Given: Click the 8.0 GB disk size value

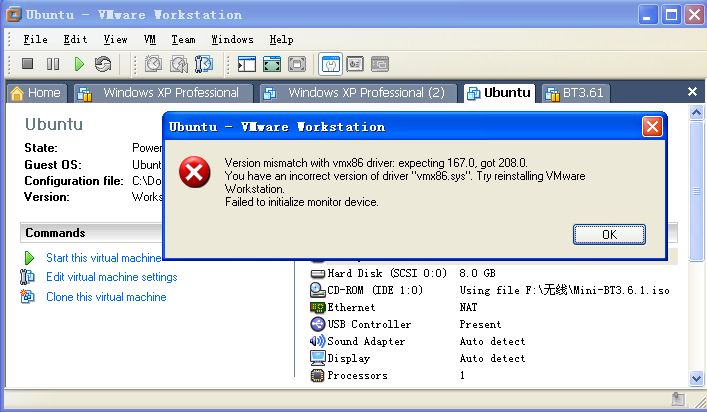Looking at the screenshot, I should [x=477, y=273].
